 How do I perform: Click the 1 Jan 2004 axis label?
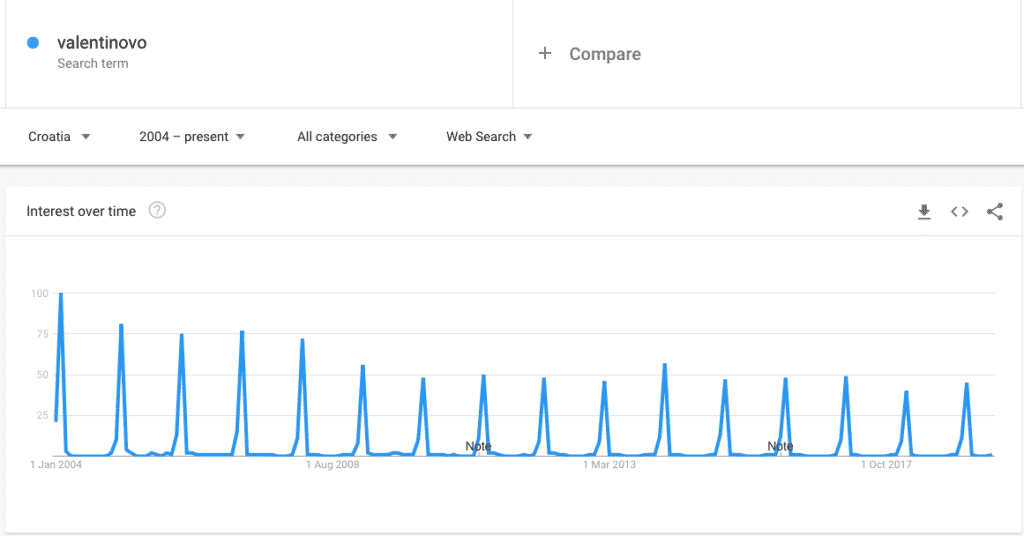coord(56,464)
